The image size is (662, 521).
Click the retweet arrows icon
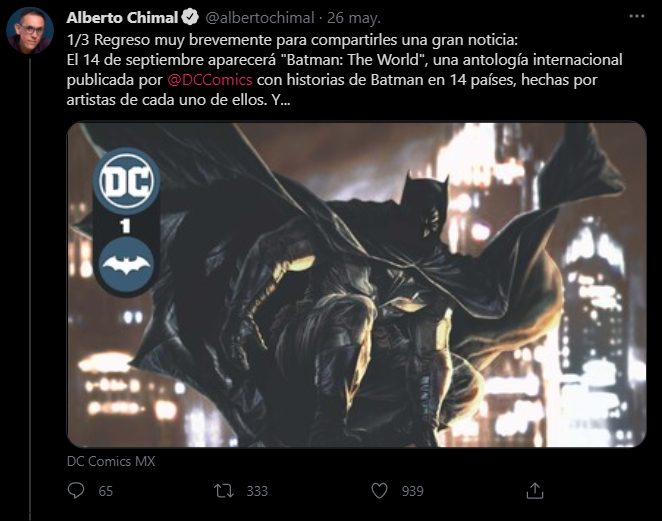tap(223, 491)
